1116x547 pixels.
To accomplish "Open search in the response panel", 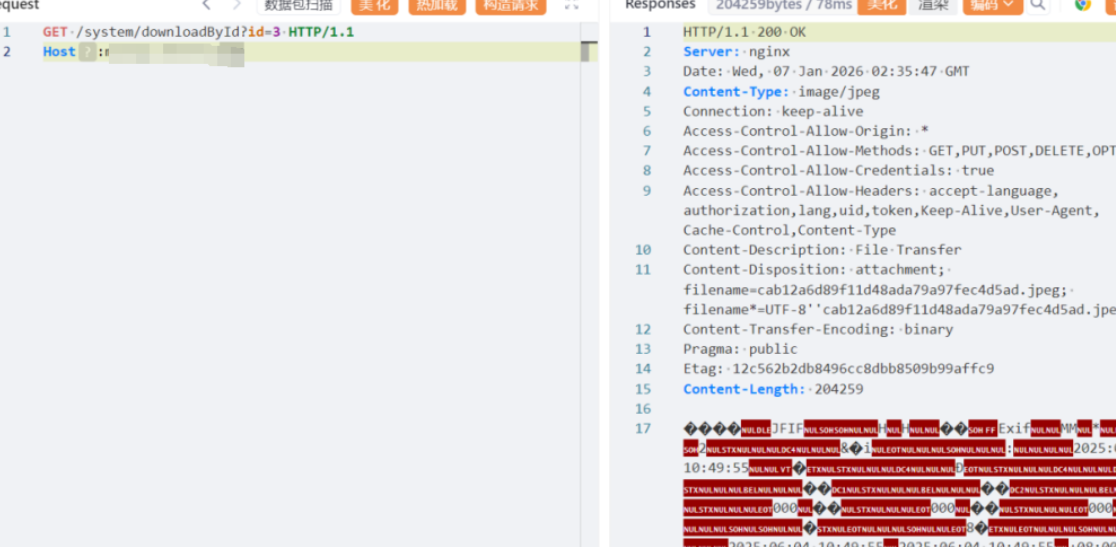I will click(x=1039, y=5).
